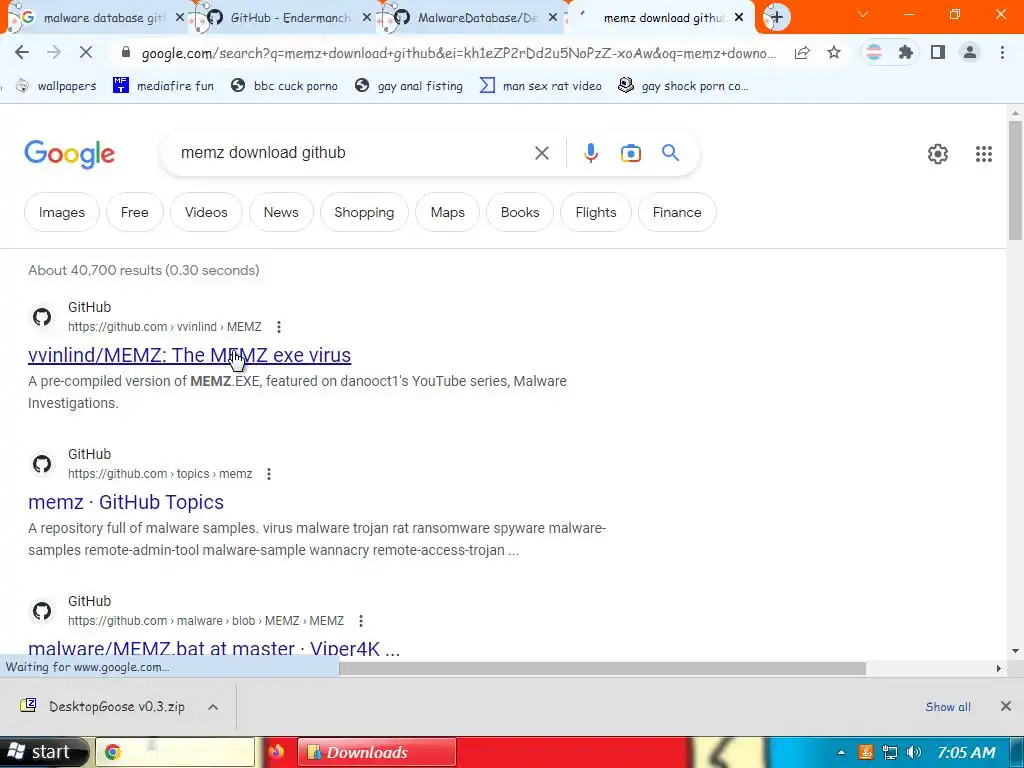Filter results by Free

pos(135,212)
